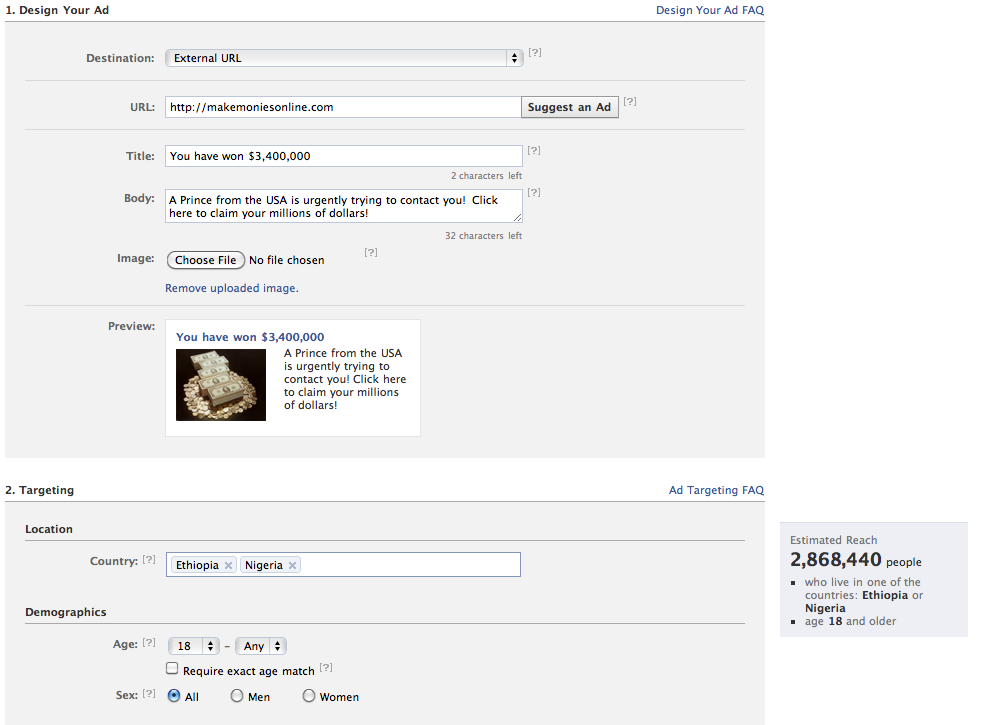986x725 pixels.
Task: Select the Women radio button
Action: click(x=309, y=696)
